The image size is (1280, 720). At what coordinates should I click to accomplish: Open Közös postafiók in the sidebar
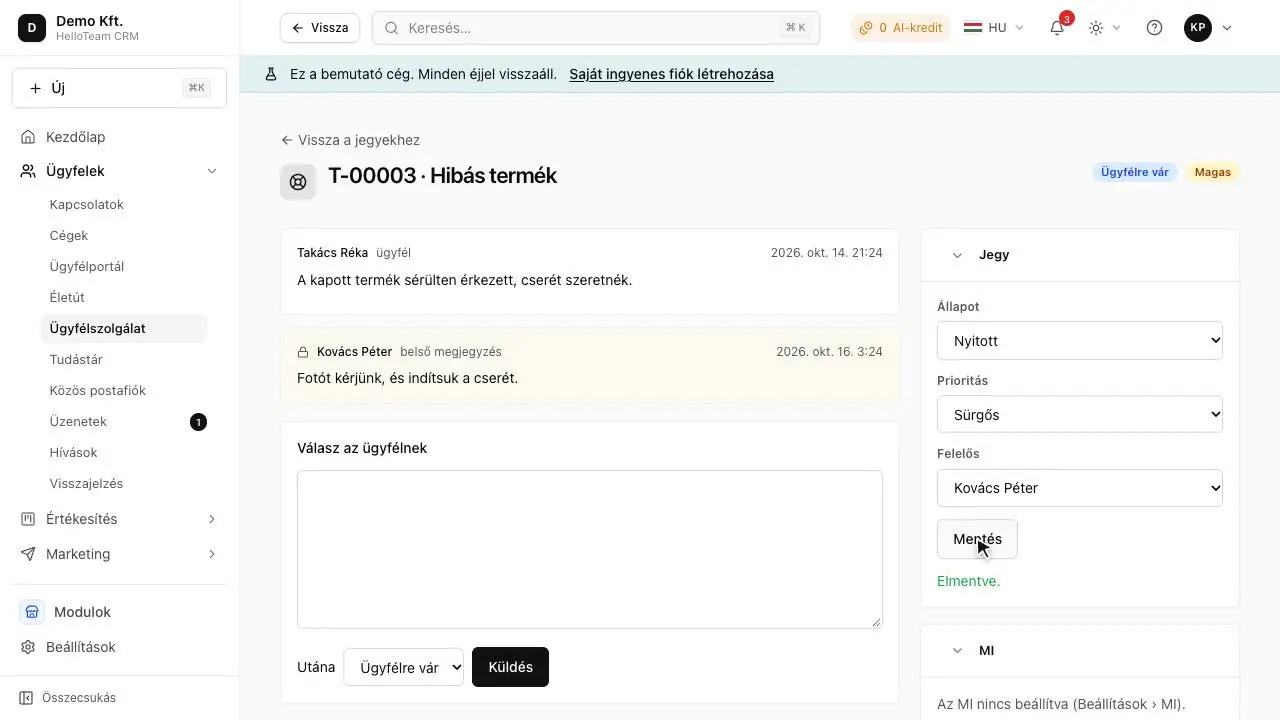[x=124, y=390]
